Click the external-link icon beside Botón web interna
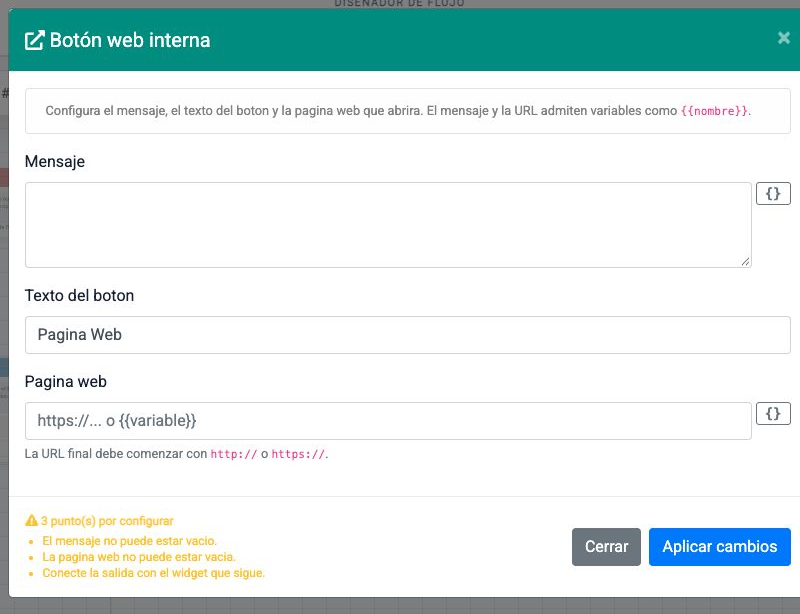Screen dimensions: 800x614 tap(35, 40)
